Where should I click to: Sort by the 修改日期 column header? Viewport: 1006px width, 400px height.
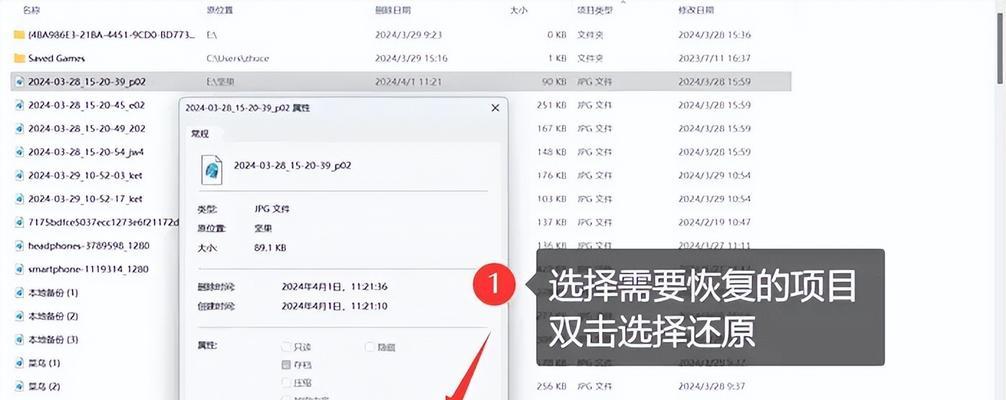pyautogui.click(x=696, y=10)
